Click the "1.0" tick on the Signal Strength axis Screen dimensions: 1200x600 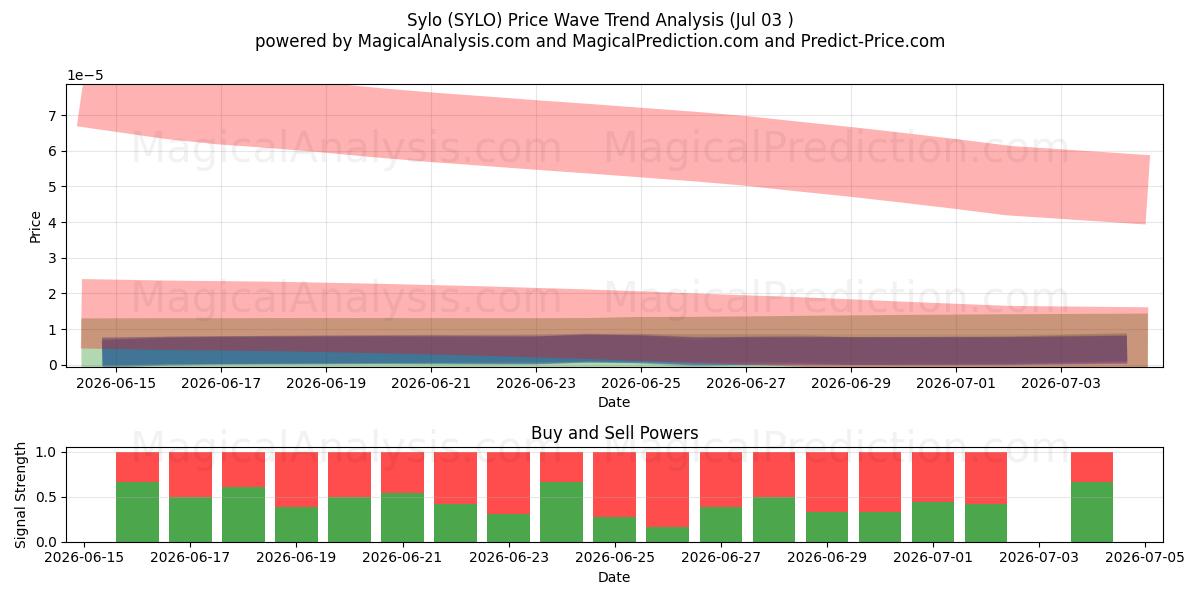pos(49,452)
